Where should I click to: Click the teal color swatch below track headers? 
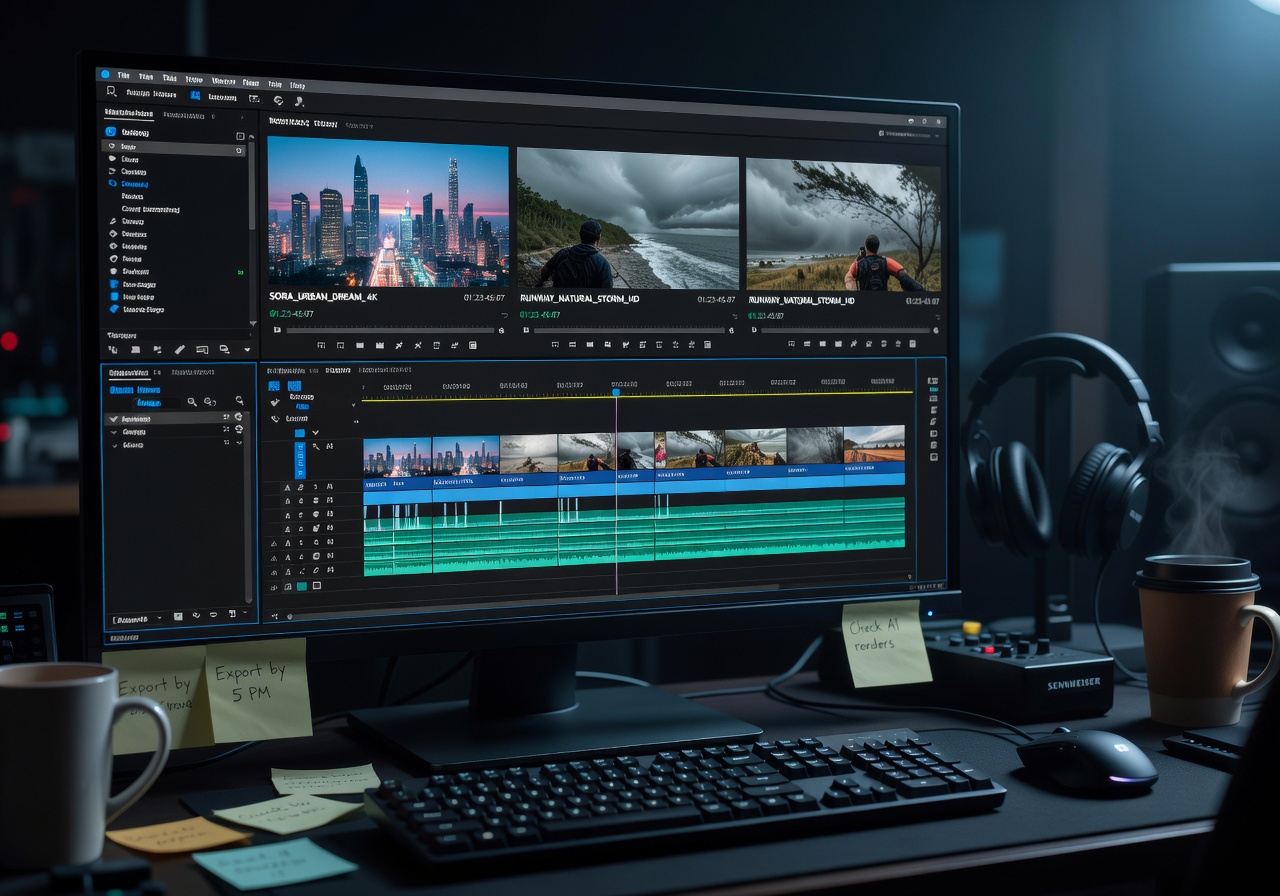[x=301, y=586]
